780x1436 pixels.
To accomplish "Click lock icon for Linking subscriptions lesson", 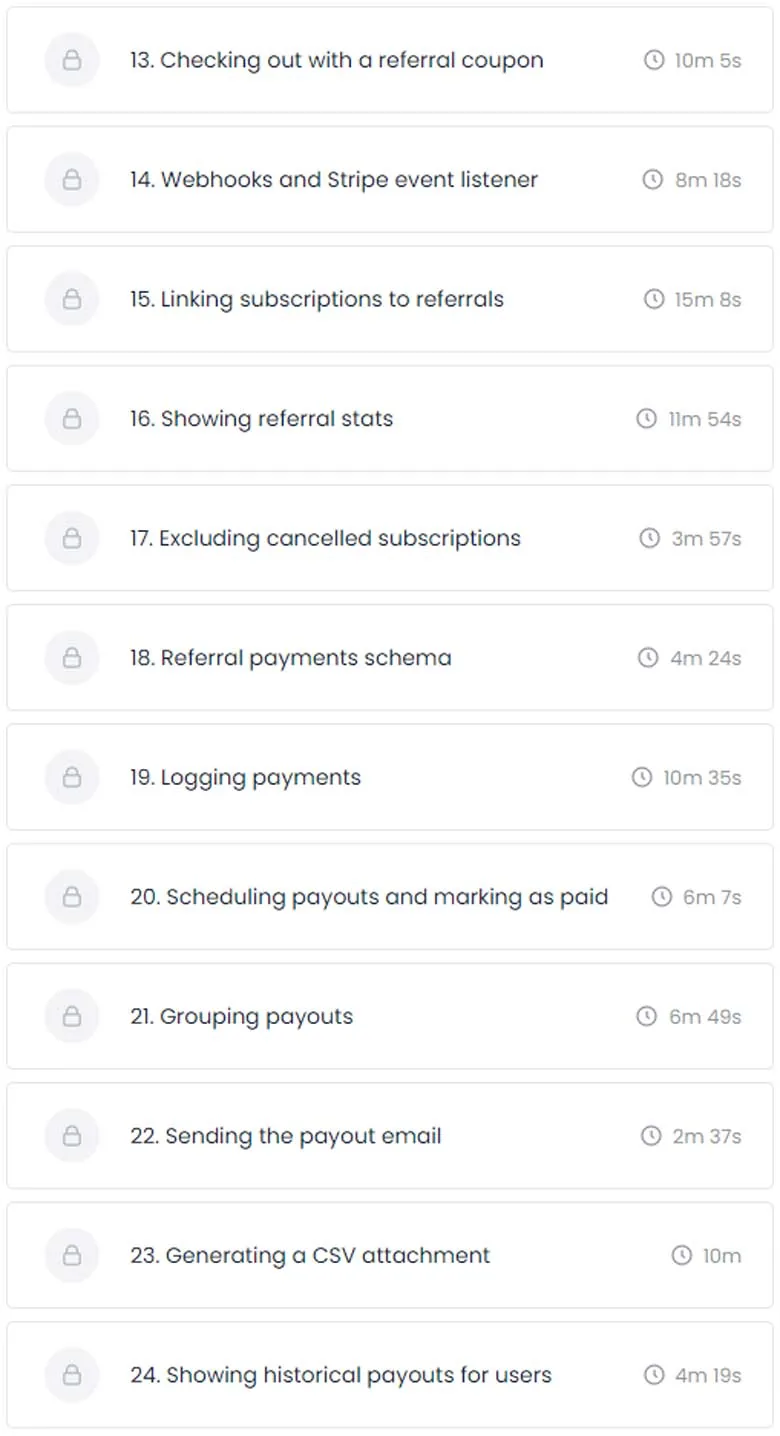I will 72,299.
